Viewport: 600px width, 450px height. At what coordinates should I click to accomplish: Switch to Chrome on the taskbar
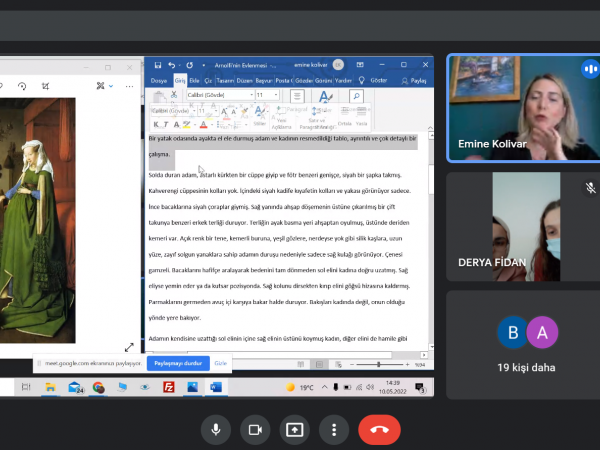(x=98, y=387)
